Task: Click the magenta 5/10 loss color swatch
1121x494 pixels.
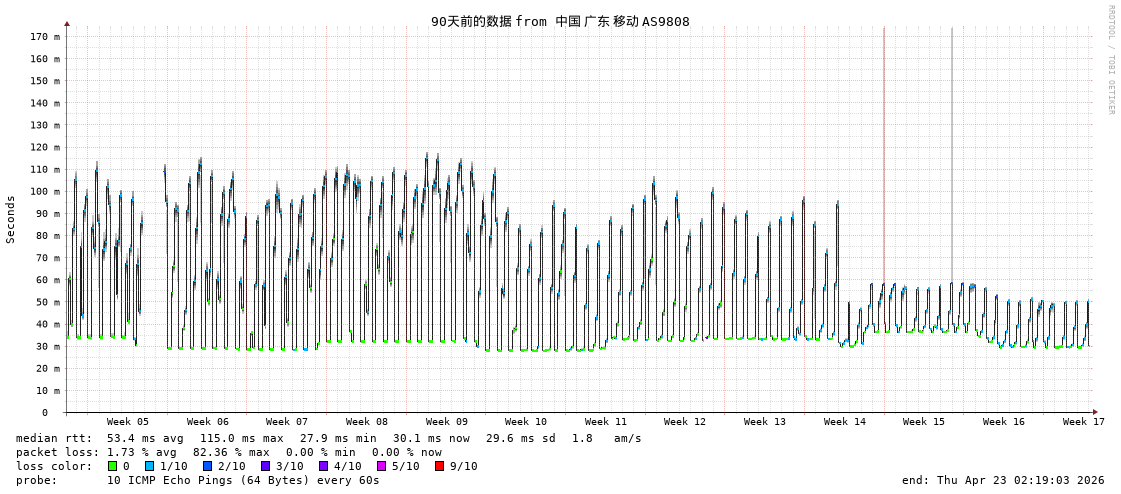Action: 381,466
